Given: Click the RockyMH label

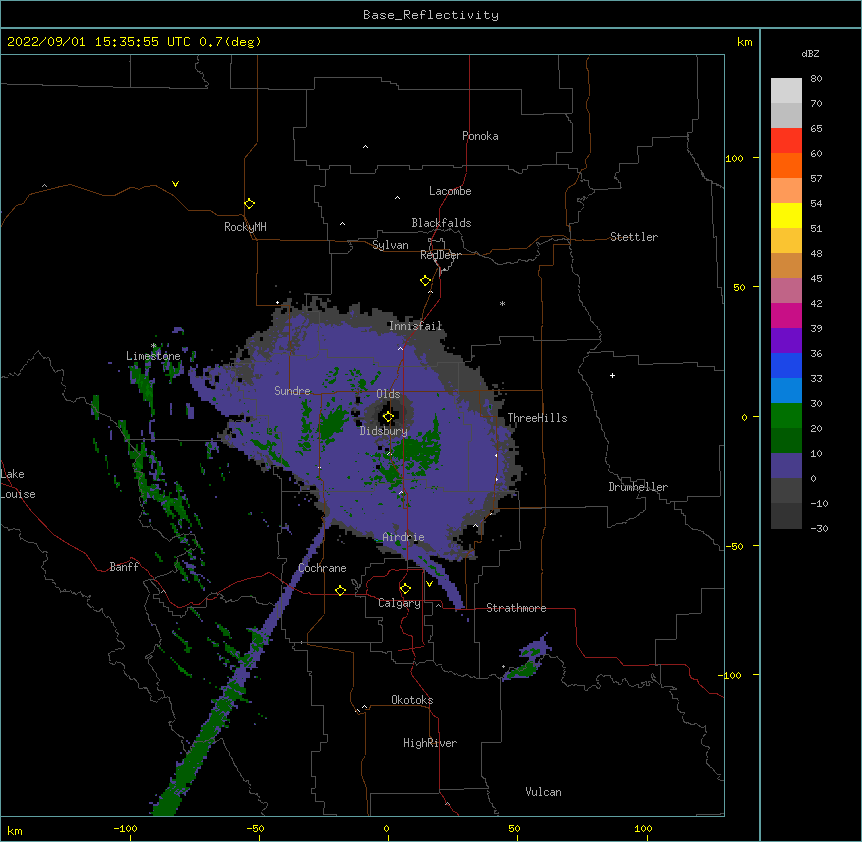Looking at the screenshot, I should (x=245, y=227).
